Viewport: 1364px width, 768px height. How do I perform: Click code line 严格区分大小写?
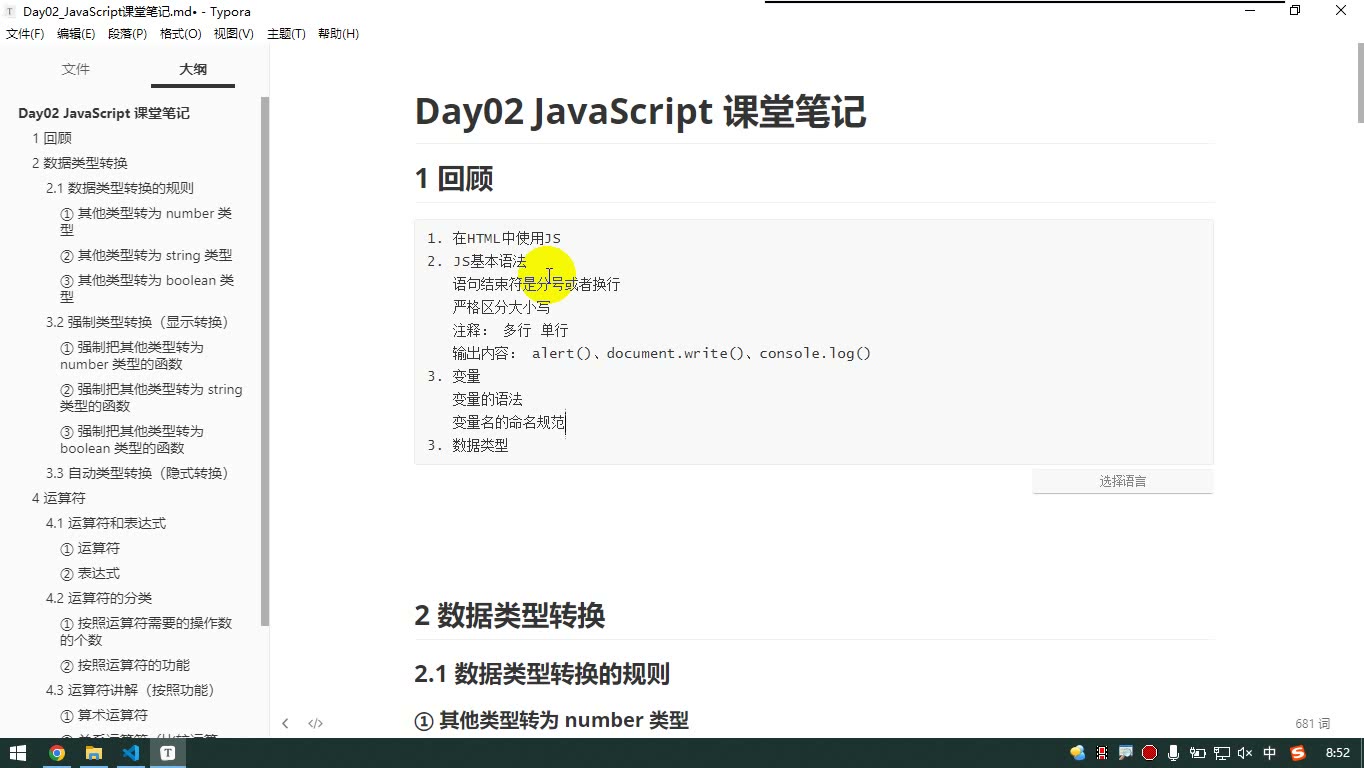click(501, 307)
